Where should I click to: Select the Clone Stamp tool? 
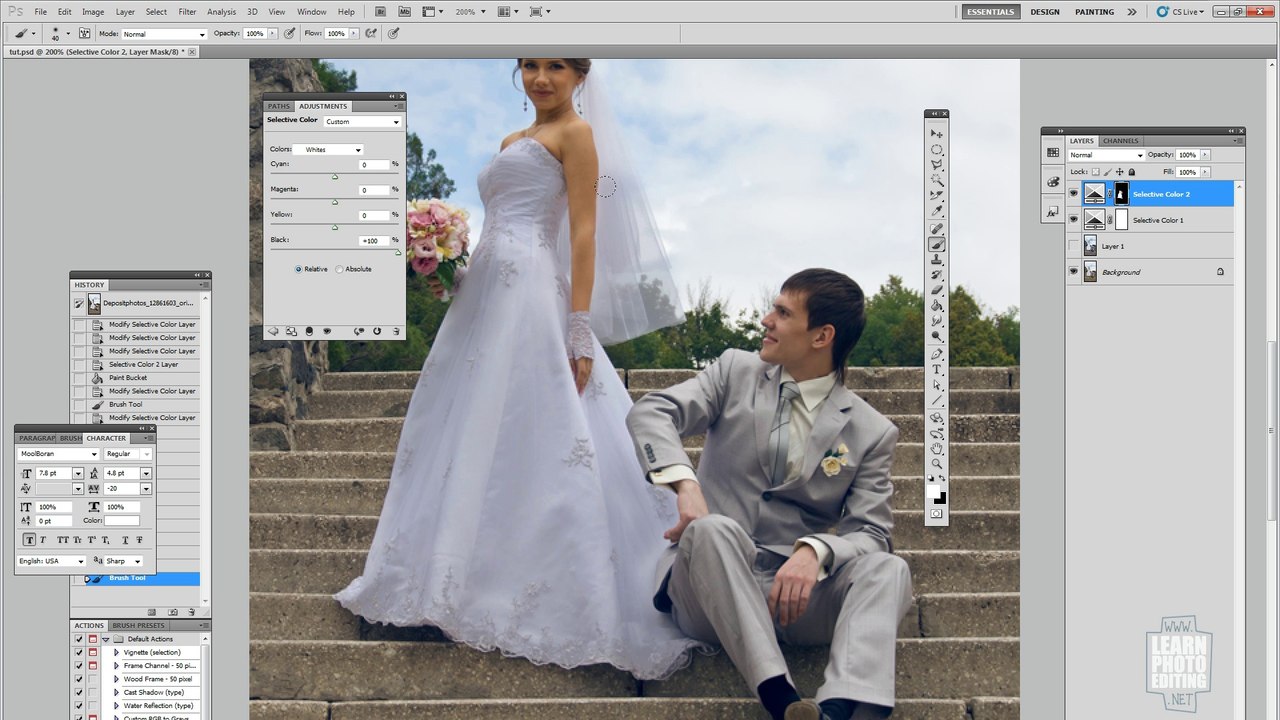(x=937, y=260)
